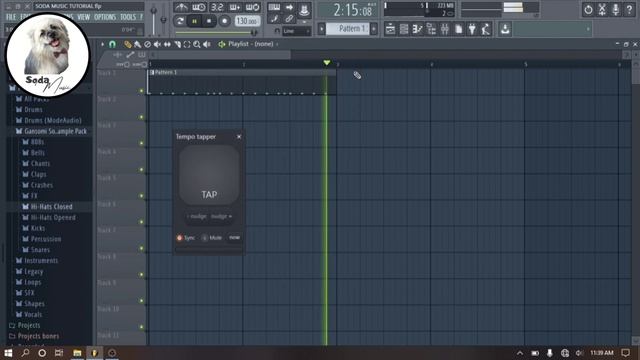Viewport: 640px width, 360px height.
Task: Toggle the magnet snap icon in Playlist
Action: (x=112, y=44)
